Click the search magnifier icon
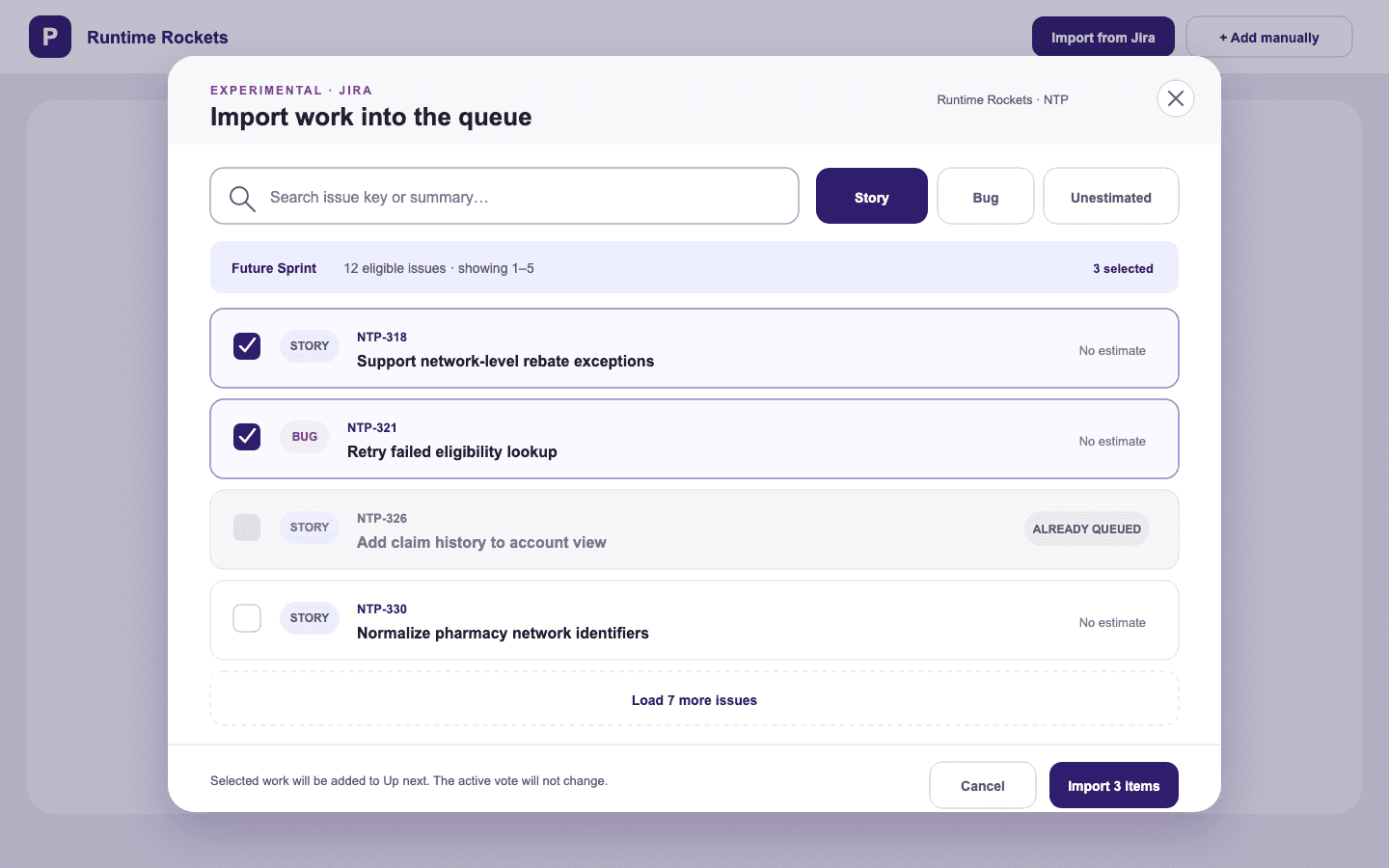This screenshot has width=1389, height=868. point(242,199)
